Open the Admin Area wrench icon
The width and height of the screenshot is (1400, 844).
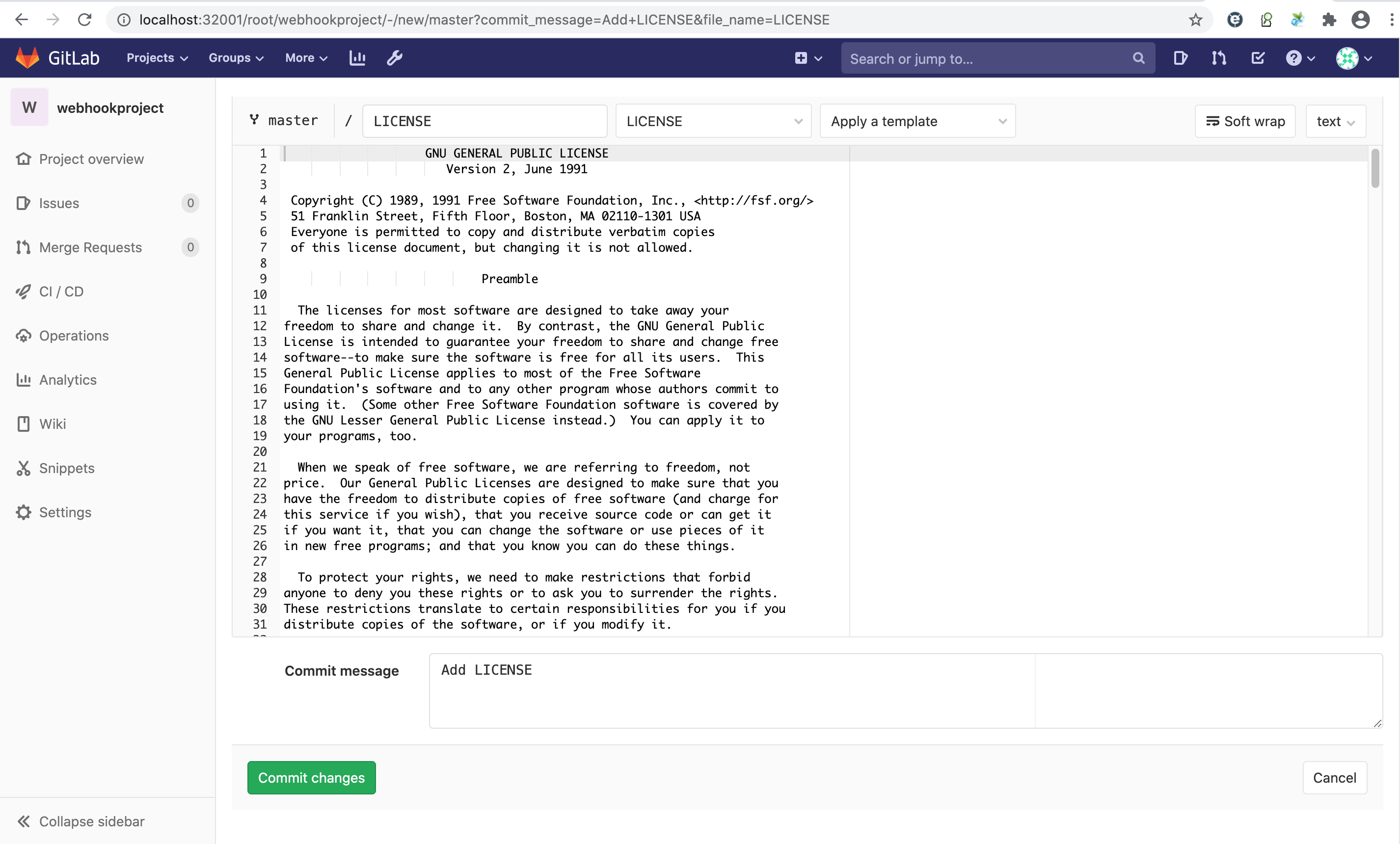point(394,57)
